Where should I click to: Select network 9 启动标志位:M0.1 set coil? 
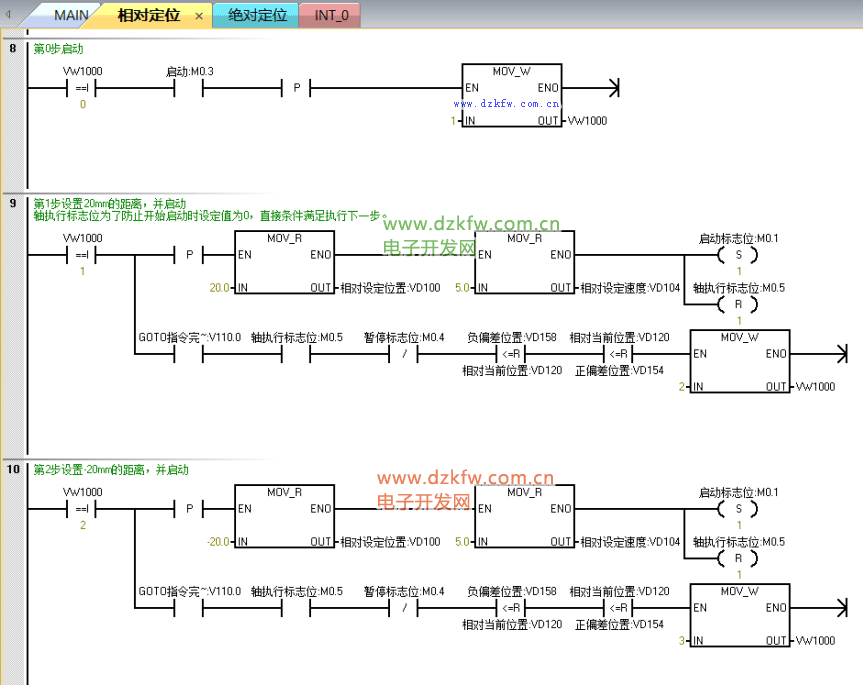(x=739, y=255)
